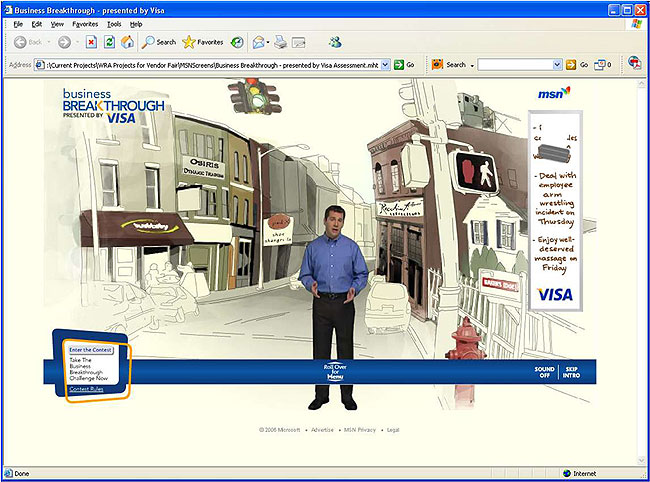Open the Mail envelope toolbar icon

[x=259, y=42]
